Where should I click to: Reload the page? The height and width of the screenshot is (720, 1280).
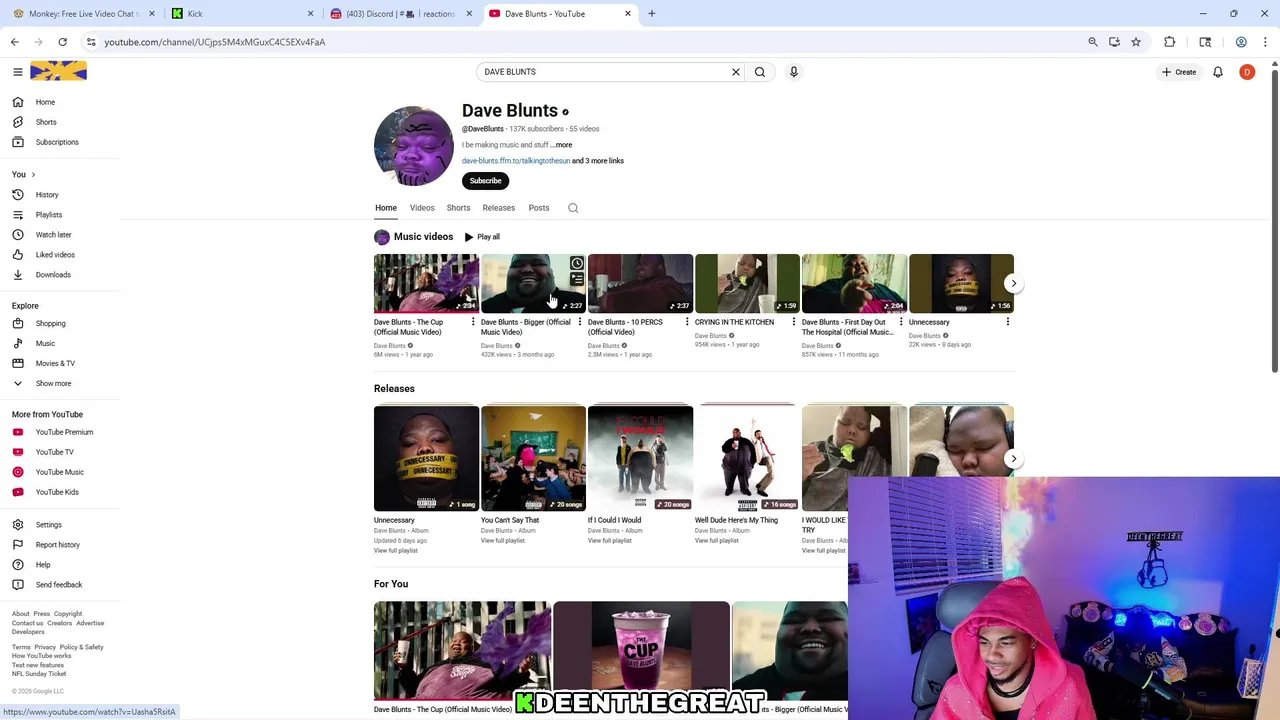63,42
